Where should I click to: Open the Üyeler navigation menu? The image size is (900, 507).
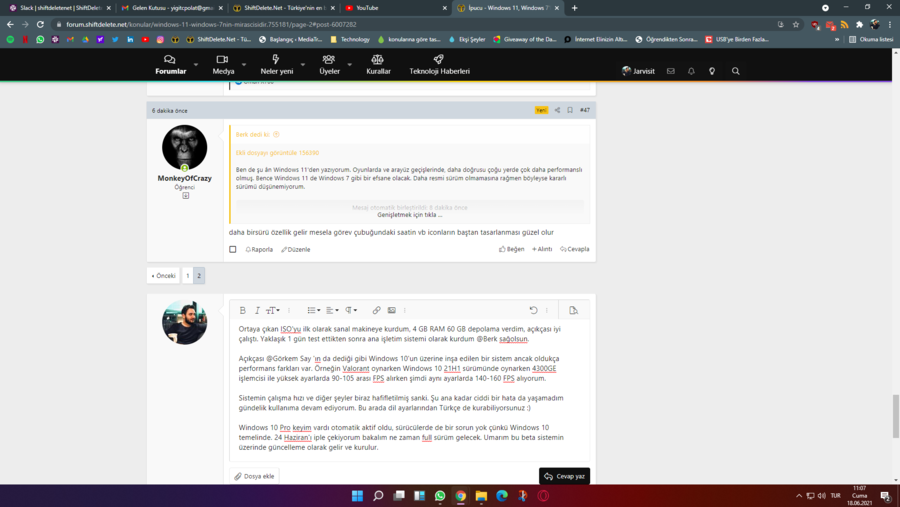(329, 65)
